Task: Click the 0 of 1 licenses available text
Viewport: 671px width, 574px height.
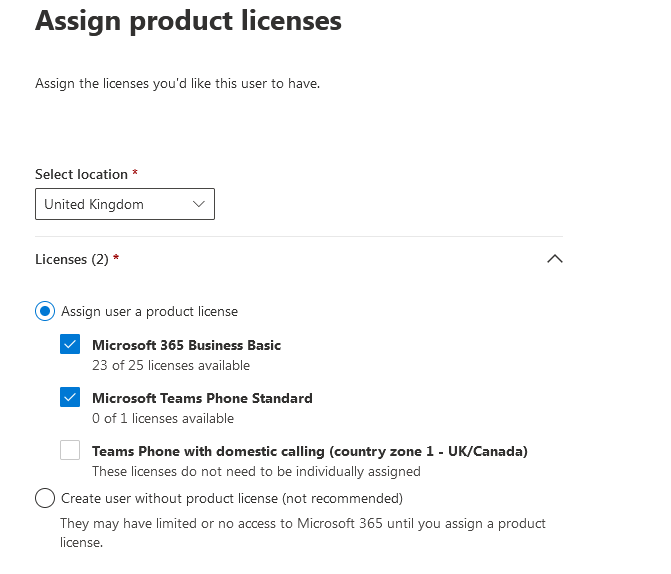Action: (163, 418)
